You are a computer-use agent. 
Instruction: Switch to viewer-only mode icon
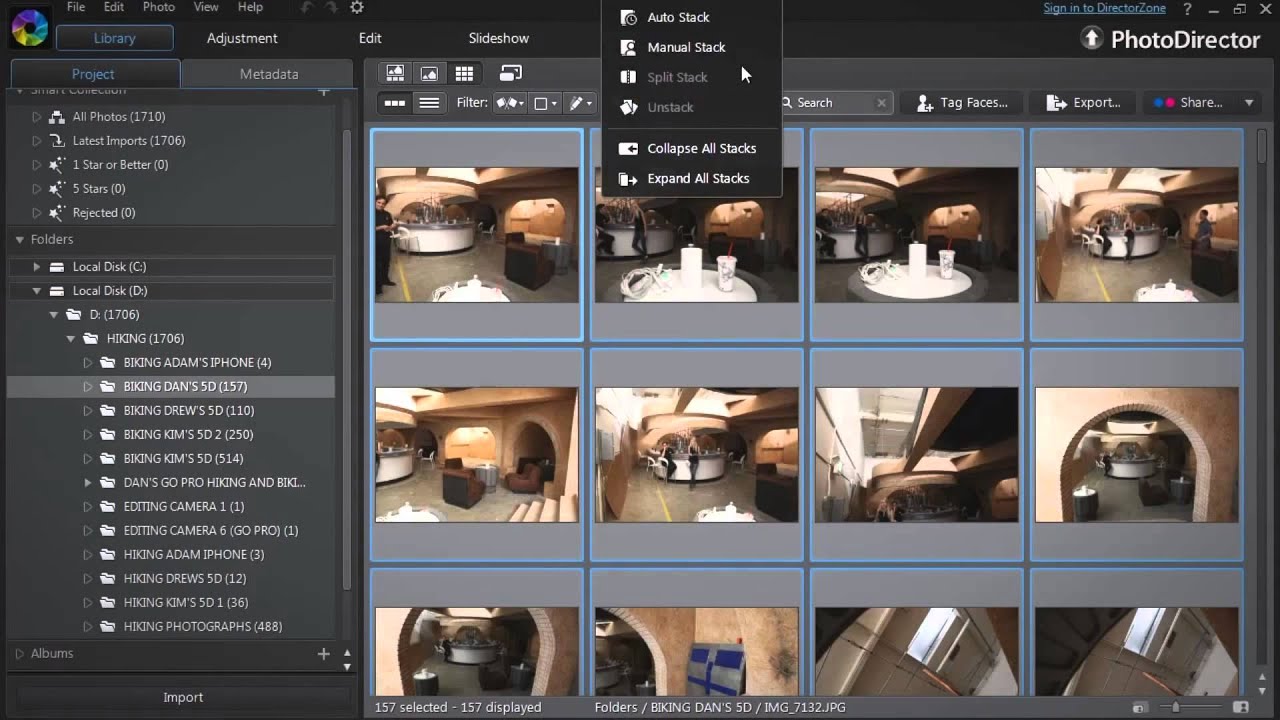pyautogui.click(x=429, y=73)
